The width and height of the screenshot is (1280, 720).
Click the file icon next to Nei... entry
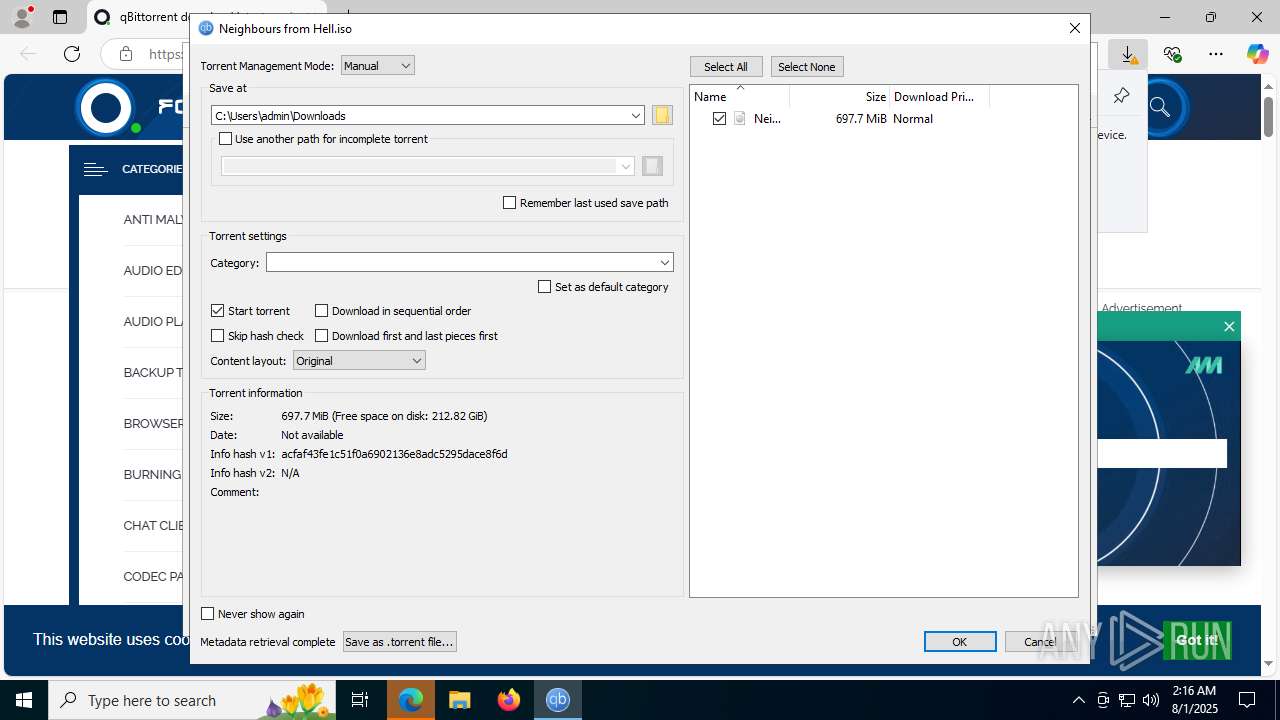click(x=740, y=118)
